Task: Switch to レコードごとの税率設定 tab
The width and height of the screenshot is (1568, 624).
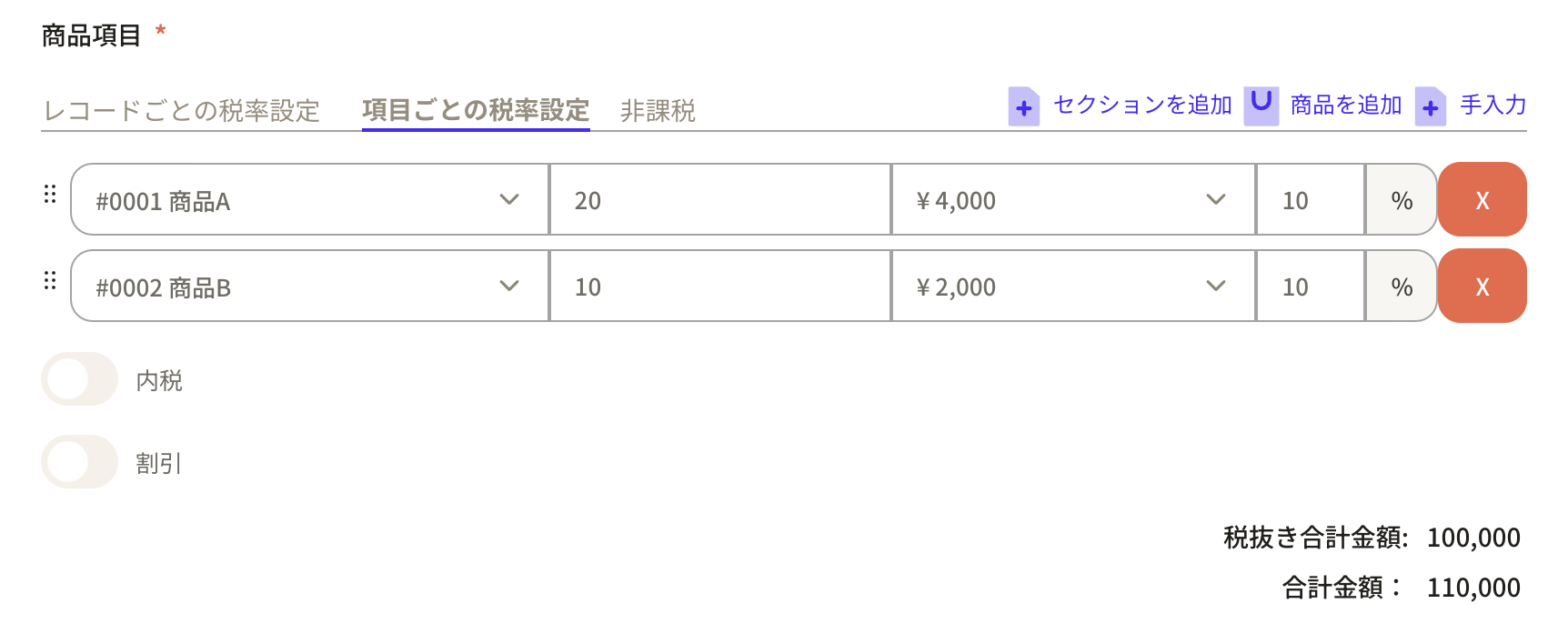Action: (182, 111)
